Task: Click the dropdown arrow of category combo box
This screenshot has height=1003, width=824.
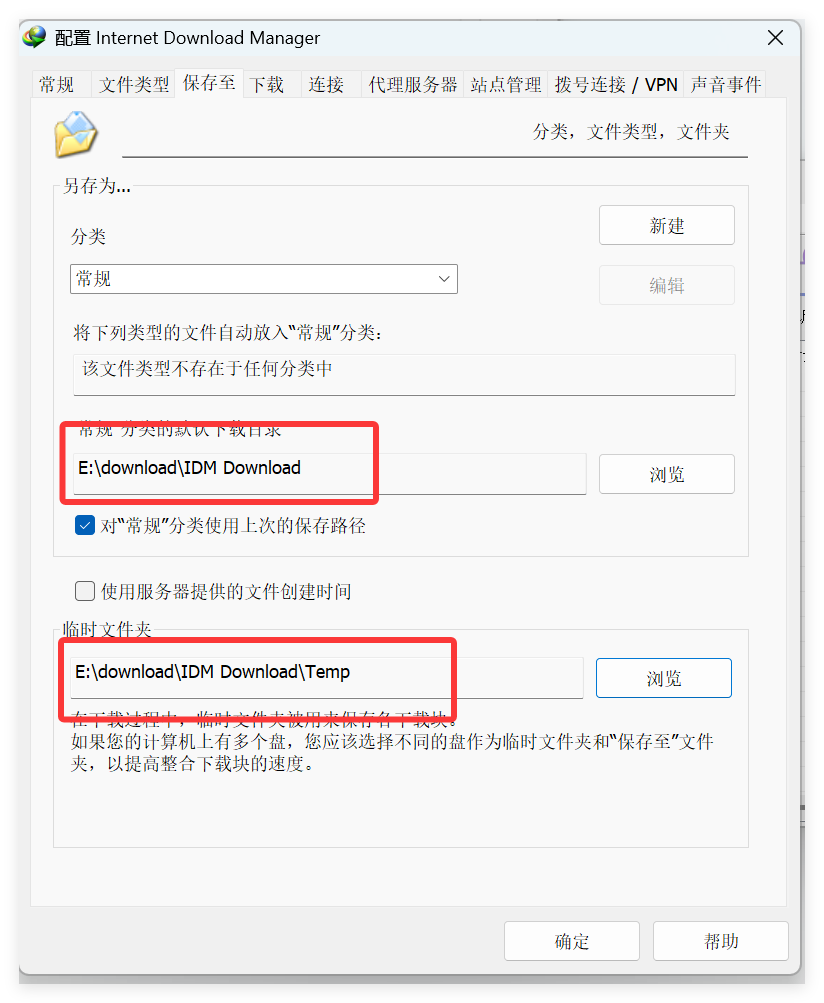Action: pyautogui.click(x=444, y=279)
